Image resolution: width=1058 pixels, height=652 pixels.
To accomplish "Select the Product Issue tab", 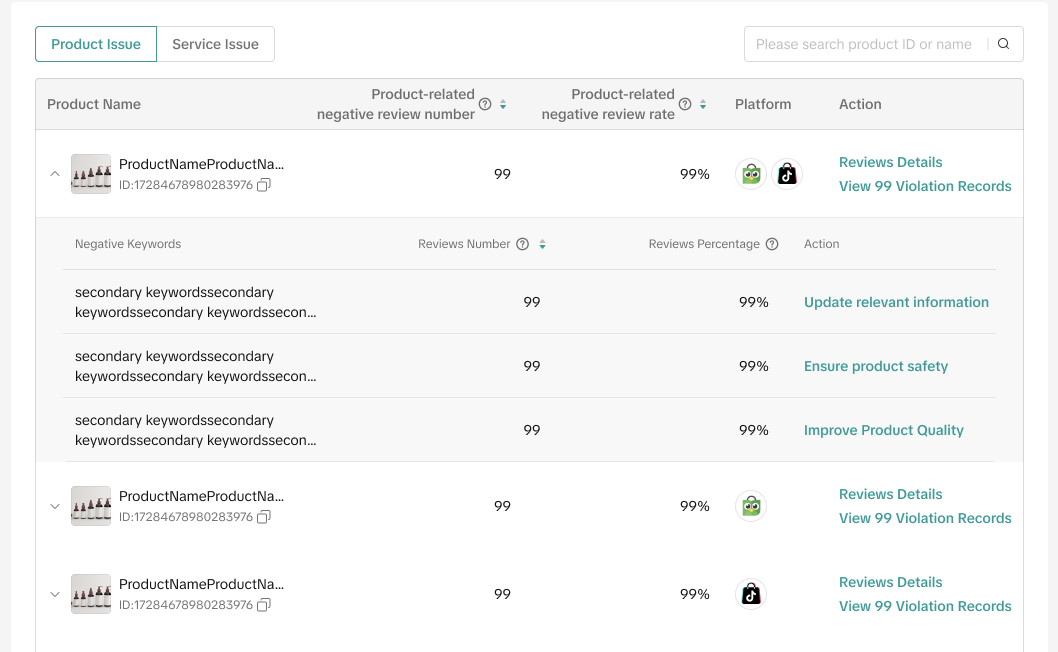I will tap(96, 44).
